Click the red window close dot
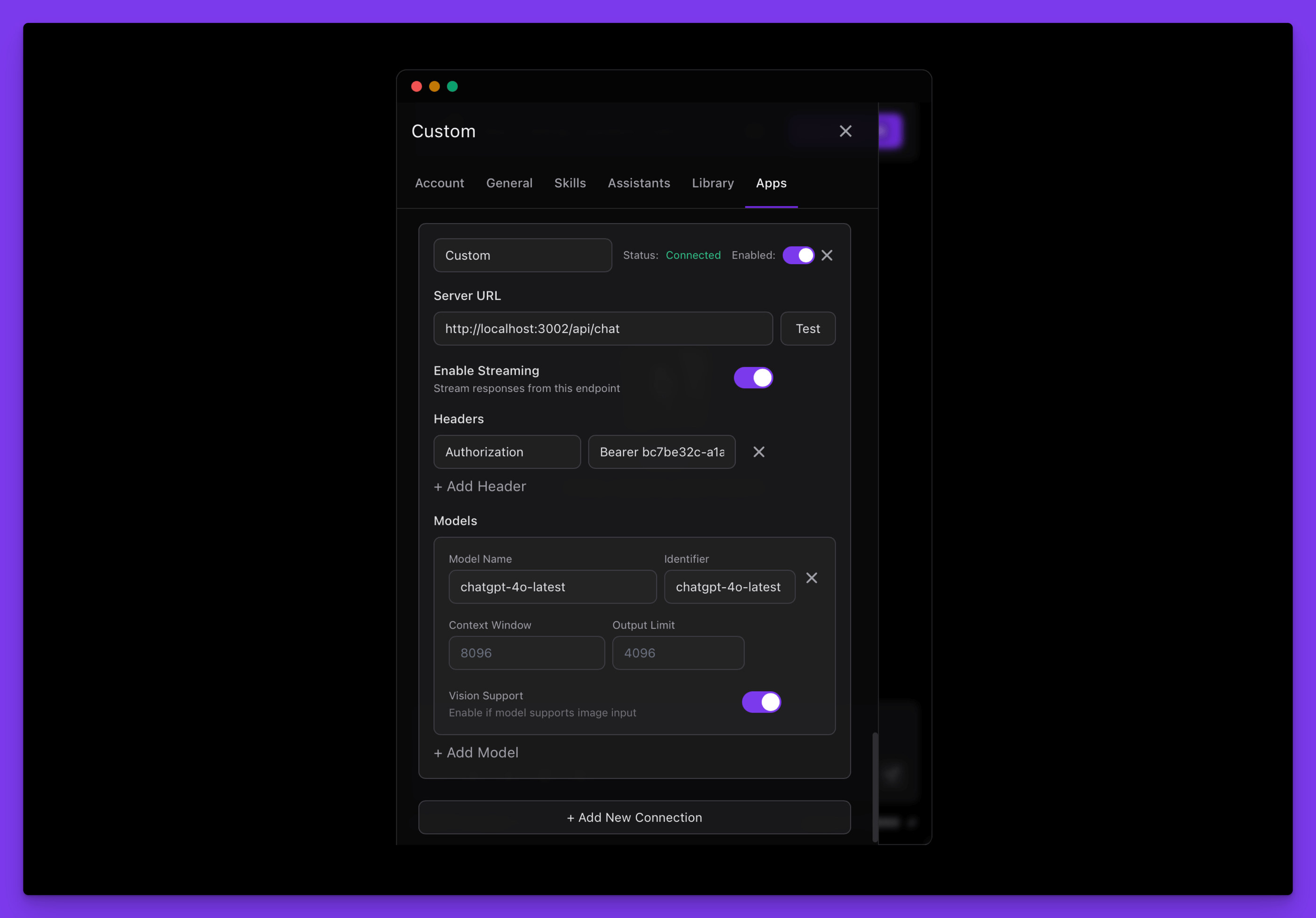The width and height of the screenshot is (1316, 918). pyautogui.click(x=417, y=86)
